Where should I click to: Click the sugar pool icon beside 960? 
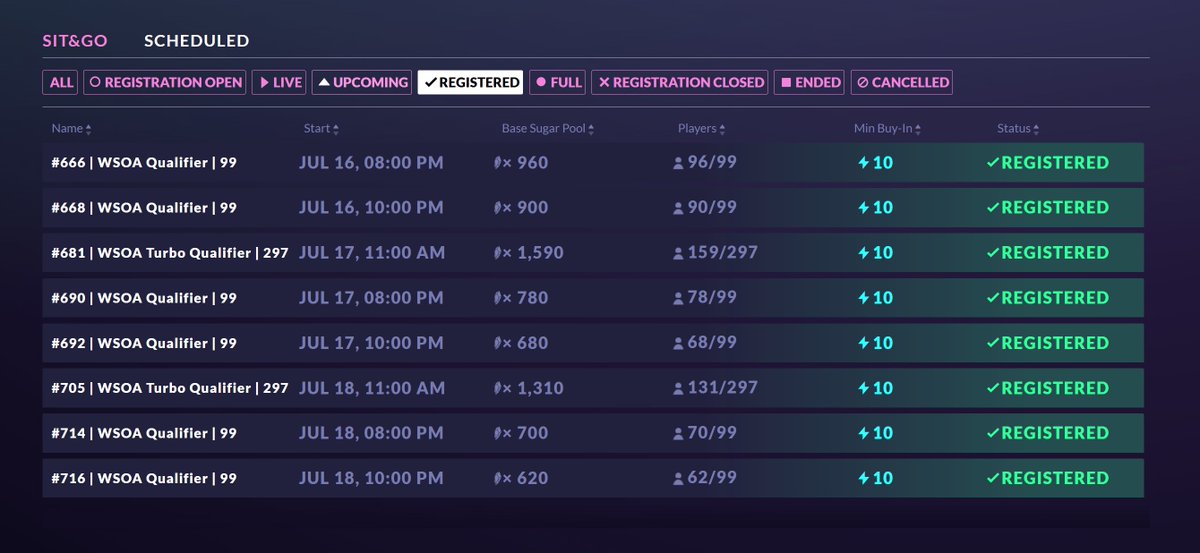(498, 162)
